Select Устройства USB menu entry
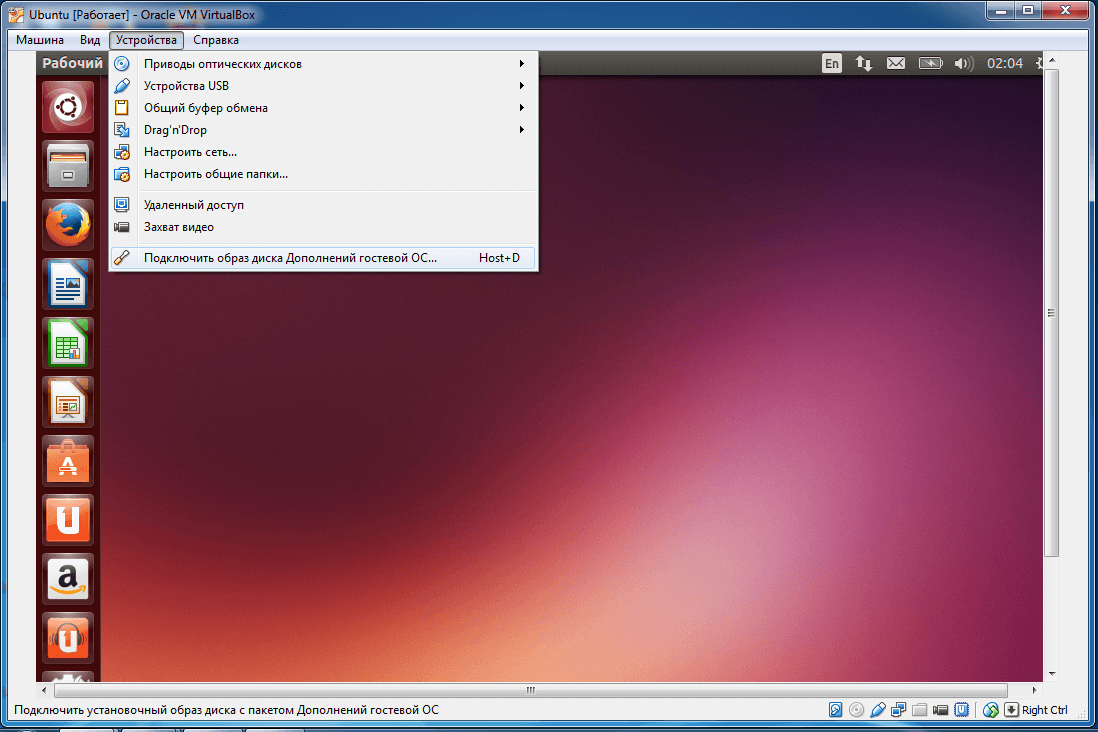 pos(324,85)
